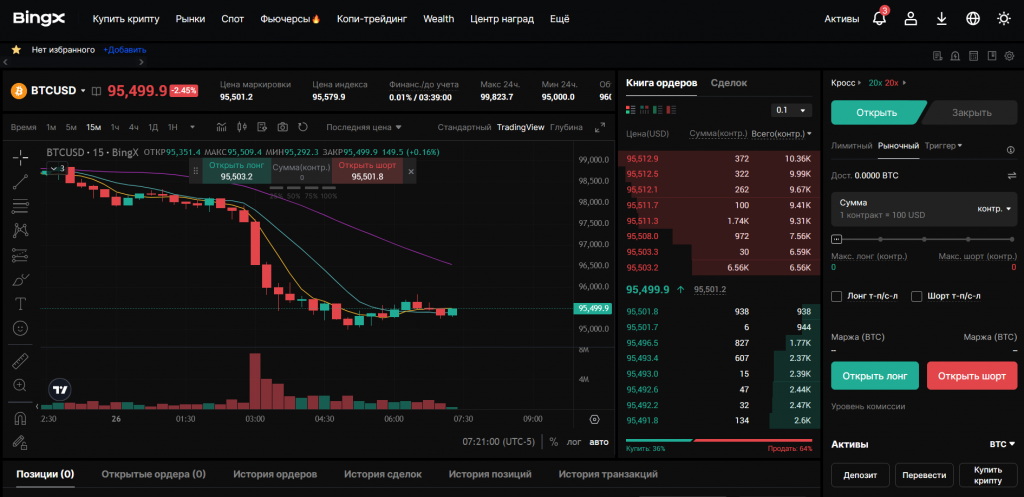Viewport: 1024px width, 497px height.
Task: Toggle log scale on the chart
Action: (x=574, y=441)
